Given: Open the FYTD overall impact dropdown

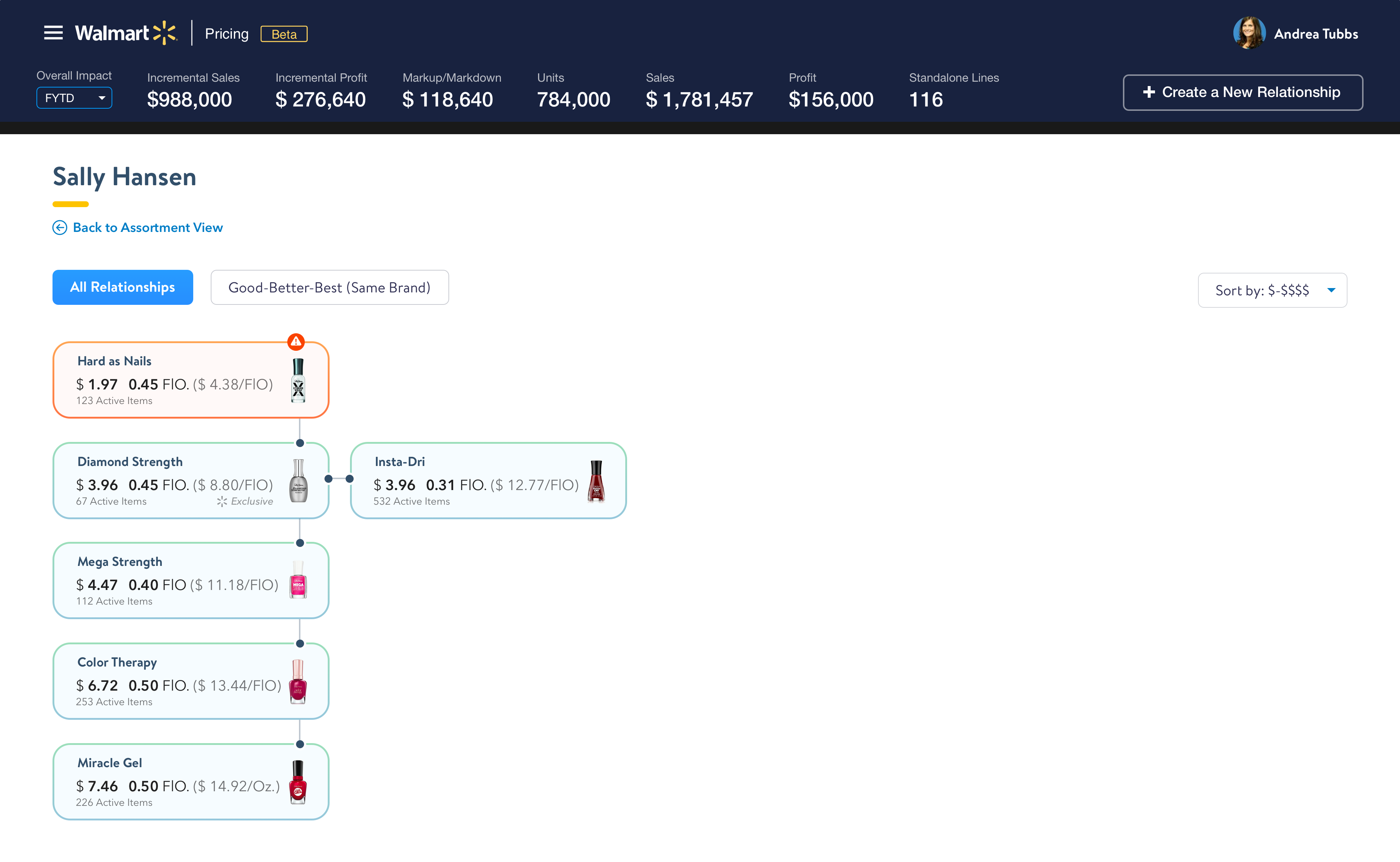Looking at the screenshot, I should point(74,97).
